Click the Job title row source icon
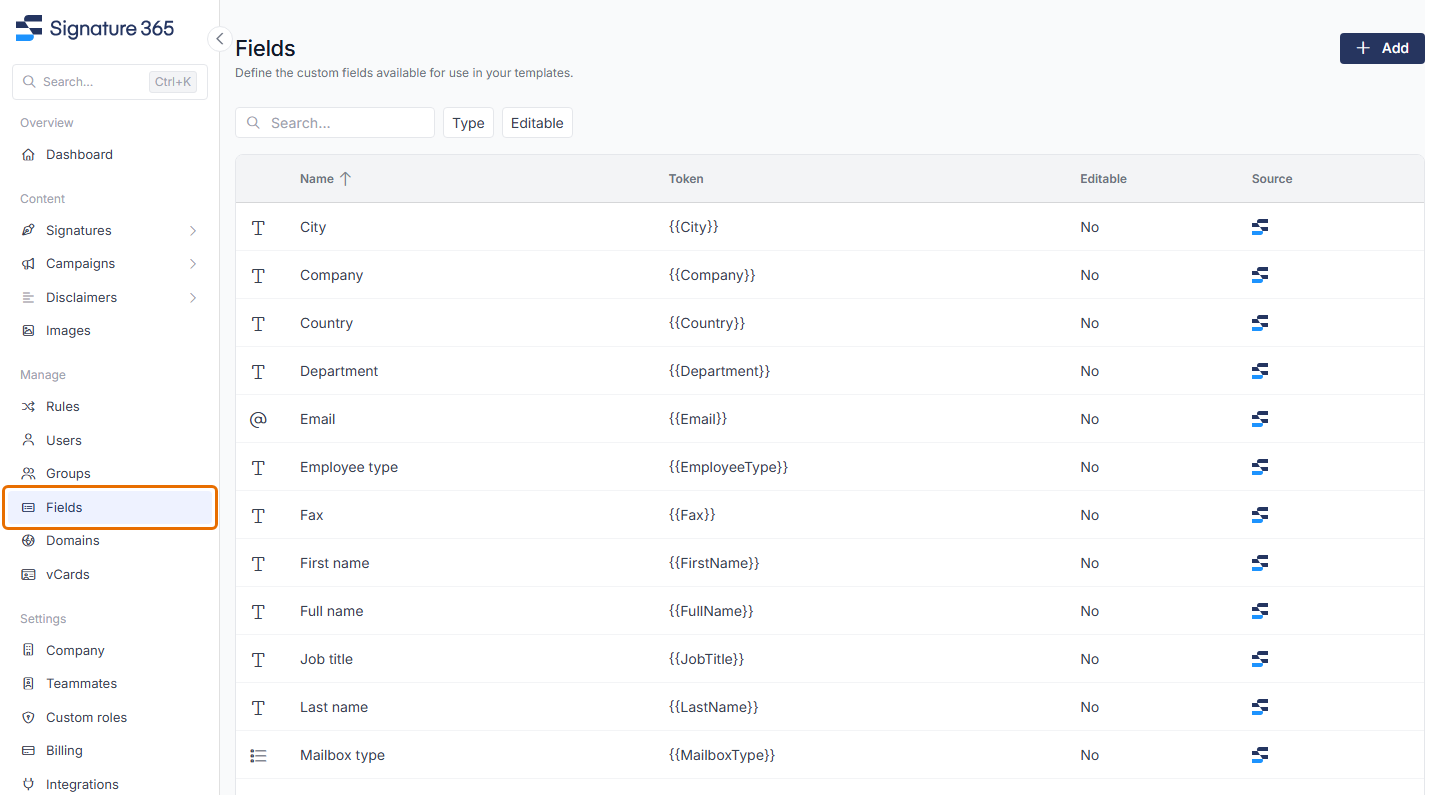Image resolution: width=1440 pixels, height=795 pixels. [x=1260, y=659]
